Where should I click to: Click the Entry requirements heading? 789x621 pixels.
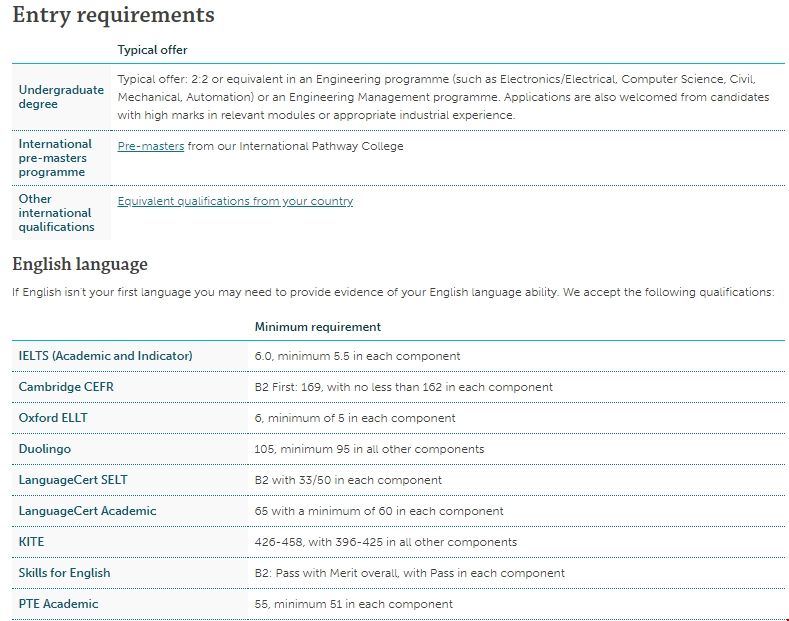113,15
